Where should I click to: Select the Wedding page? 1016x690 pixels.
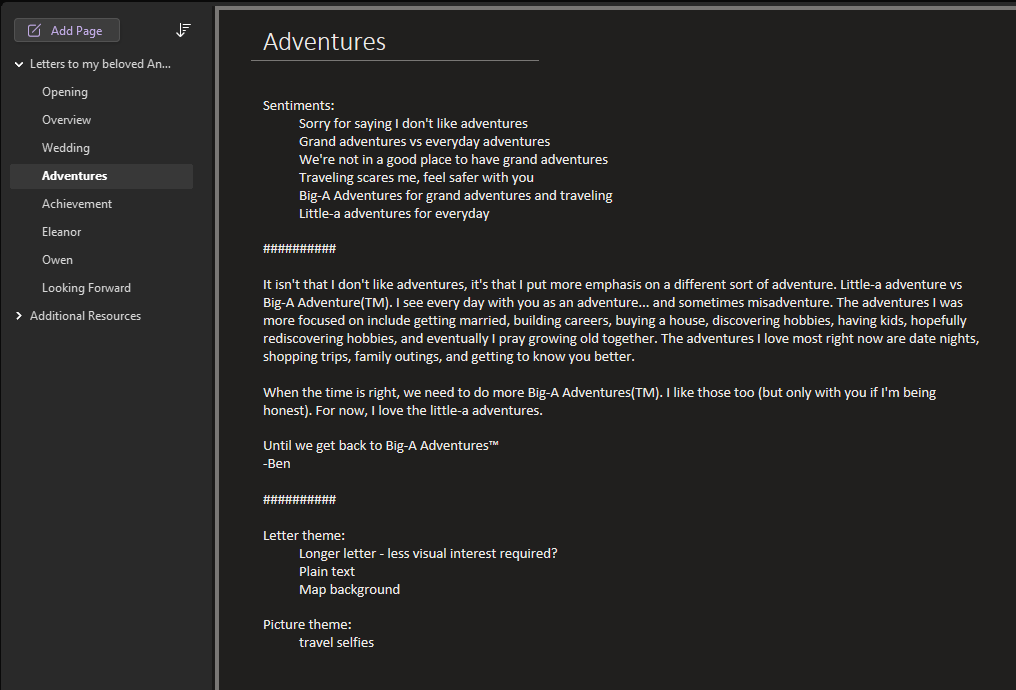pos(66,148)
